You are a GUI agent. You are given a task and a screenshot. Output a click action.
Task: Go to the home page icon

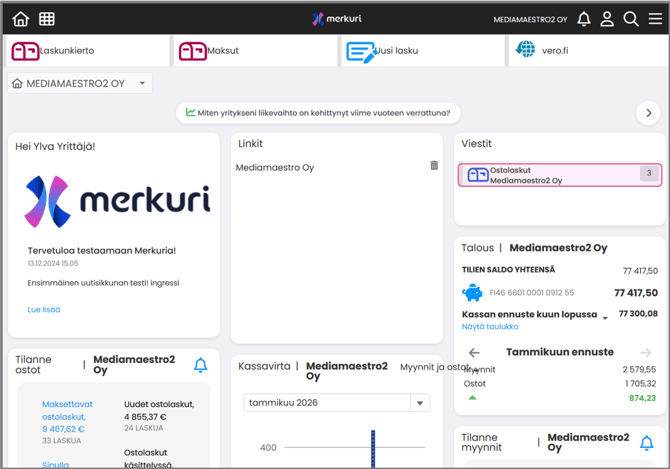coord(20,19)
